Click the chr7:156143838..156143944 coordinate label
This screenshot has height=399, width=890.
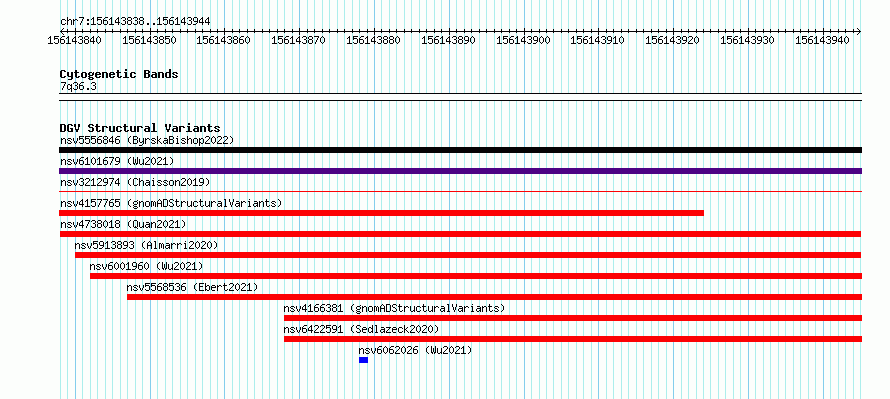pyautogui.click(x=135, y=22)
